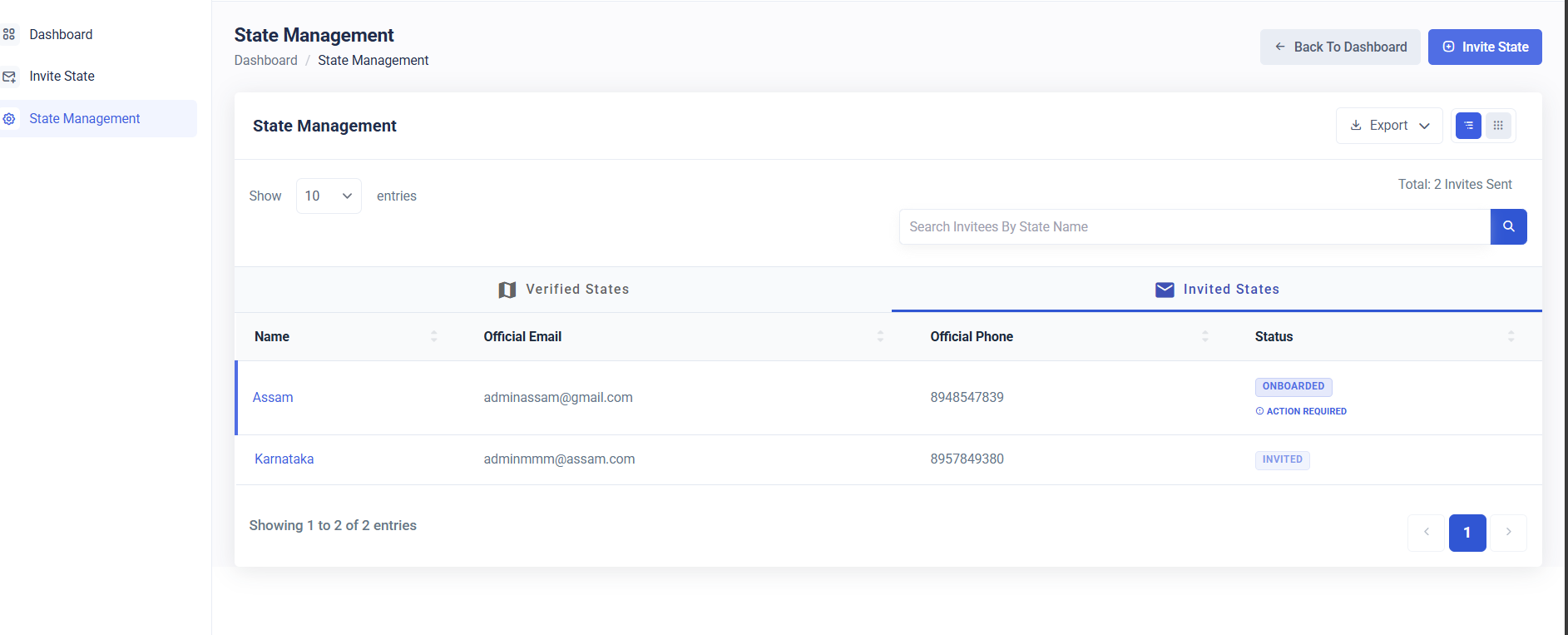Viewport: 1568px width, 635px height.
Task: Sort table by Official Email column
Action: click(880, 336)
